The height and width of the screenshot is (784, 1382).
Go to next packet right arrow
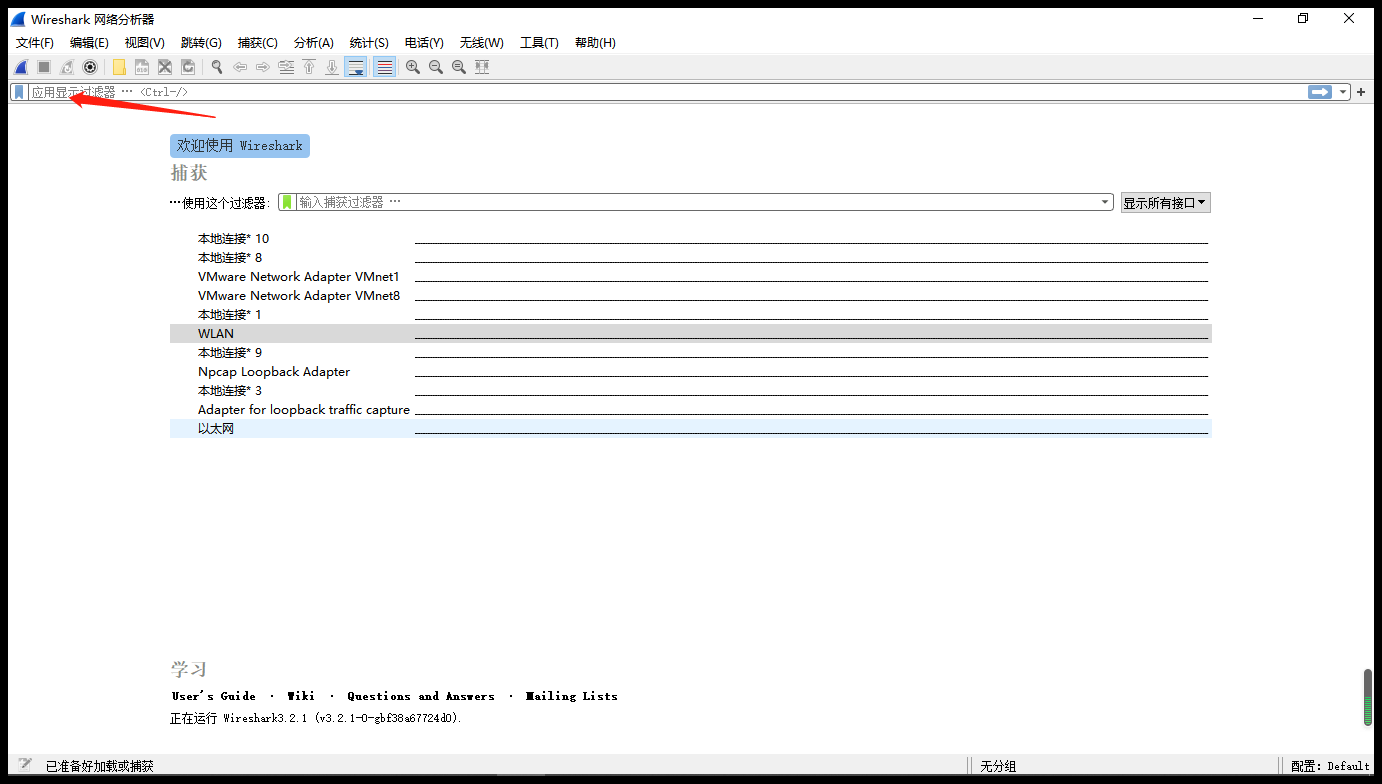pyautogui.click(x=263, y=67)
